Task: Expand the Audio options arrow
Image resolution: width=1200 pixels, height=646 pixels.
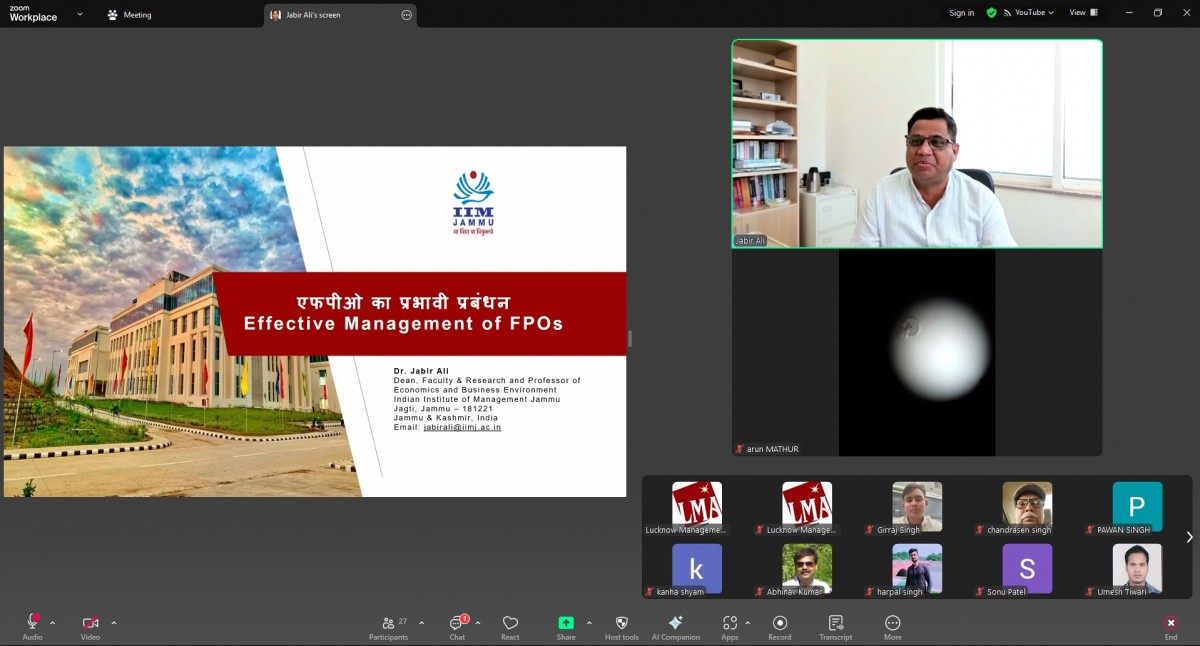Action: [x=53, y=623]
